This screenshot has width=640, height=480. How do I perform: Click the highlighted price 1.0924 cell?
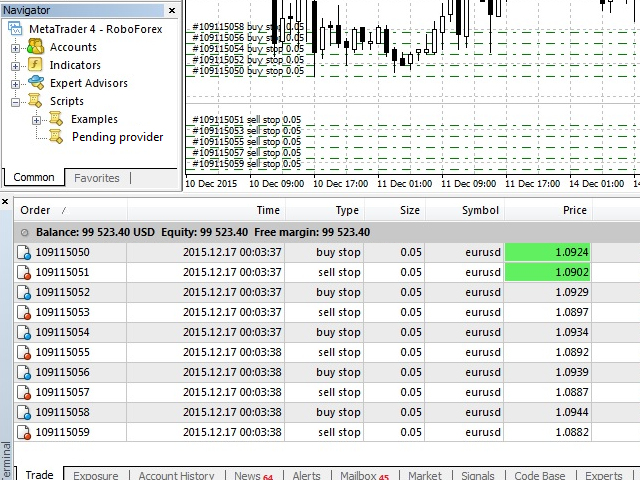click(547, 252)
